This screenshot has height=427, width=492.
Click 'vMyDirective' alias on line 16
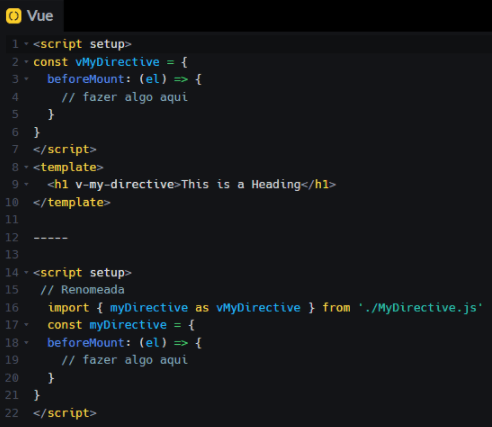tap(258, 308)
